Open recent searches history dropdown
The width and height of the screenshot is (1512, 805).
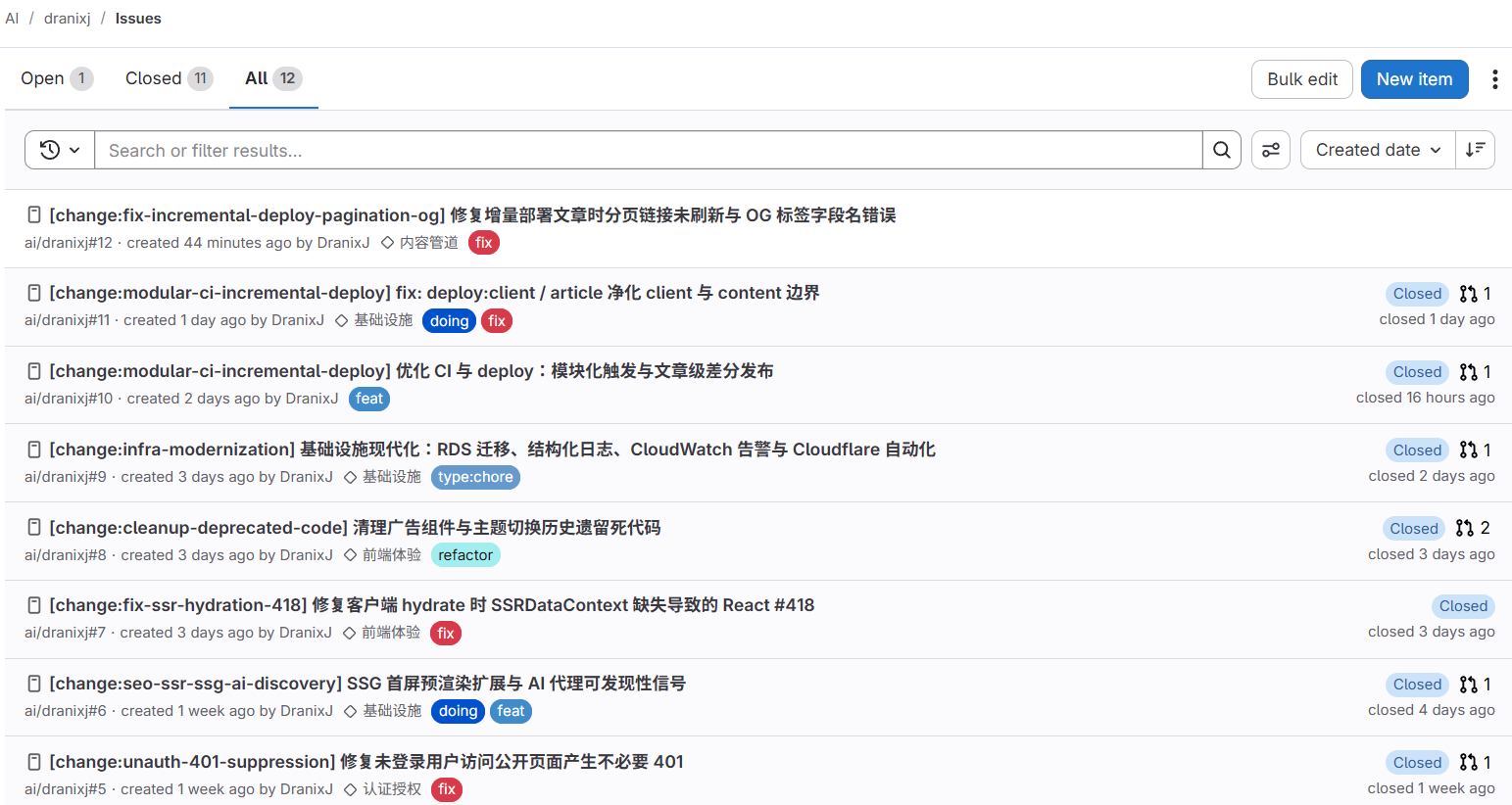[60, 150]
